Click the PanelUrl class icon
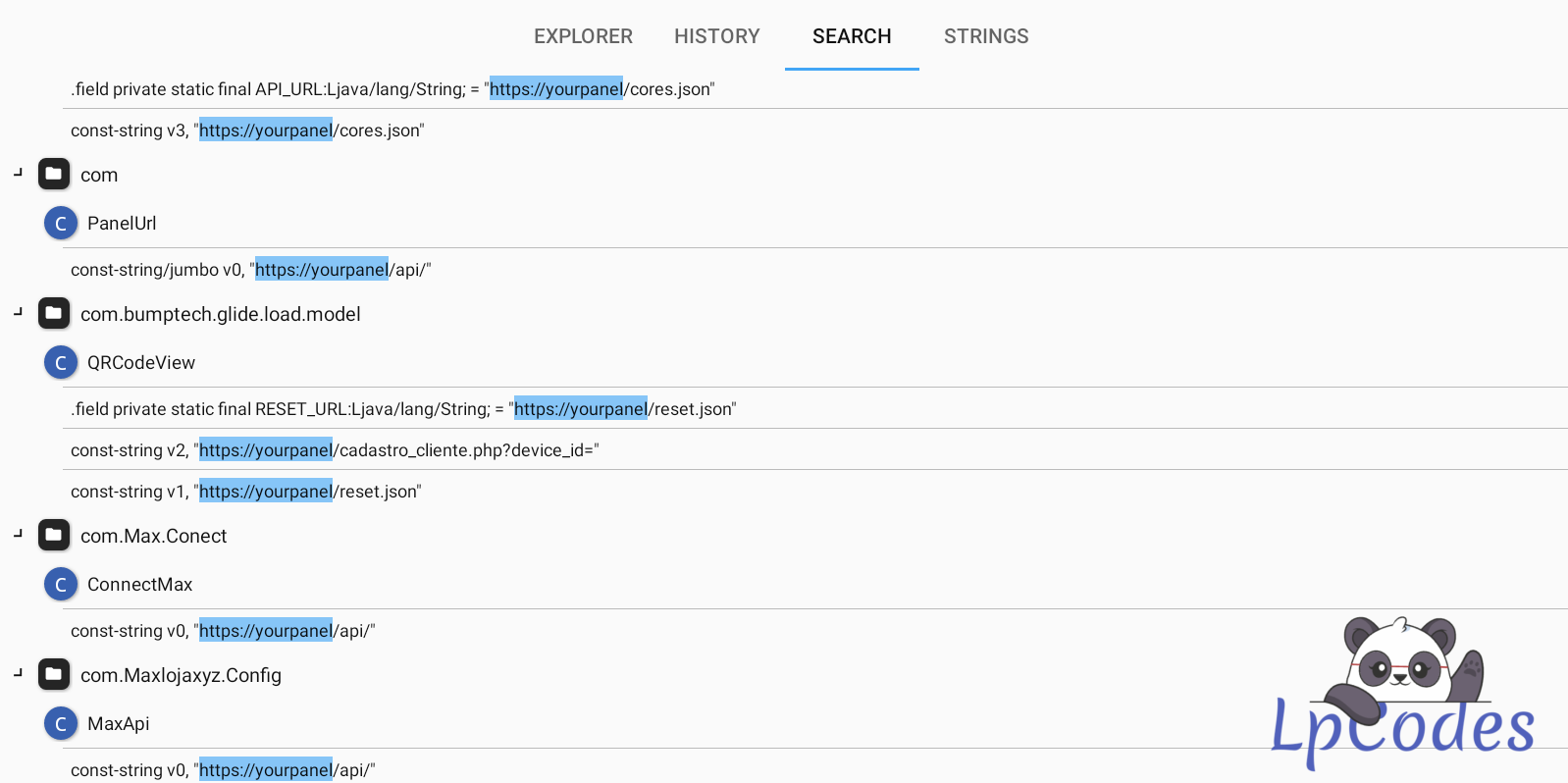The image size is (1568, 783). click(x=61, y=224)
